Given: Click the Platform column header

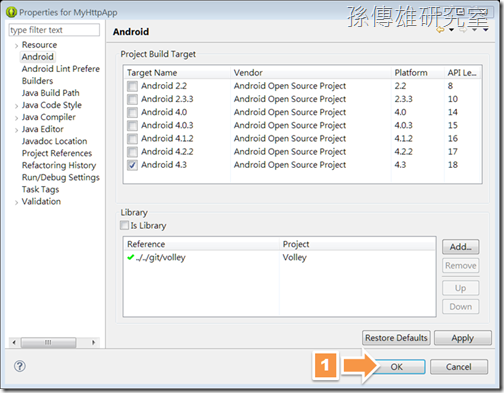Looking at the screenshot, I should (417, 73).
